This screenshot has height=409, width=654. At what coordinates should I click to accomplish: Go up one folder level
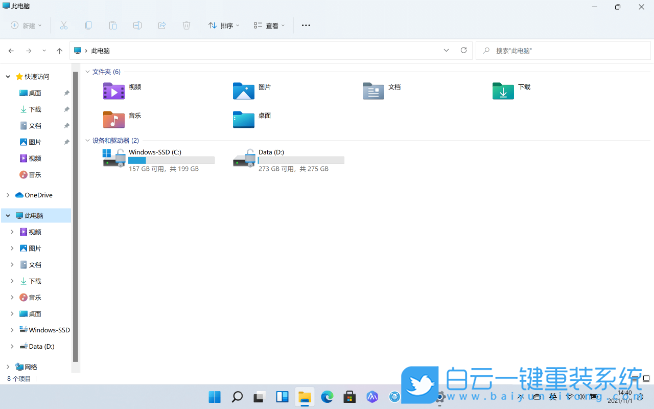click(x=59, y=50)
